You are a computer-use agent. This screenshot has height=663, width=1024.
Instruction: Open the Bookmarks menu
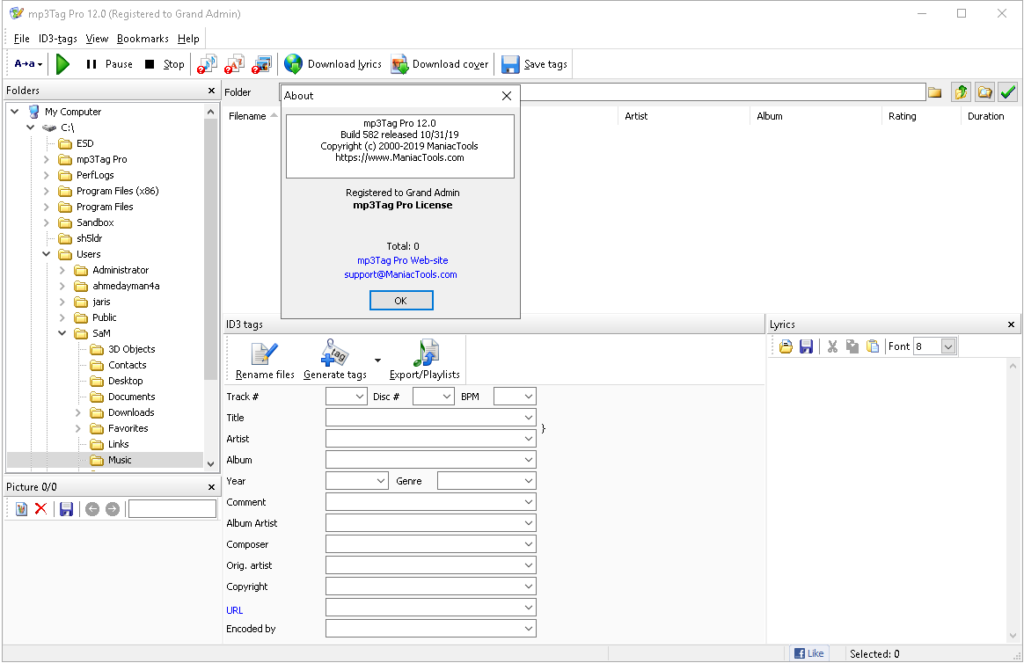[142, 38]
